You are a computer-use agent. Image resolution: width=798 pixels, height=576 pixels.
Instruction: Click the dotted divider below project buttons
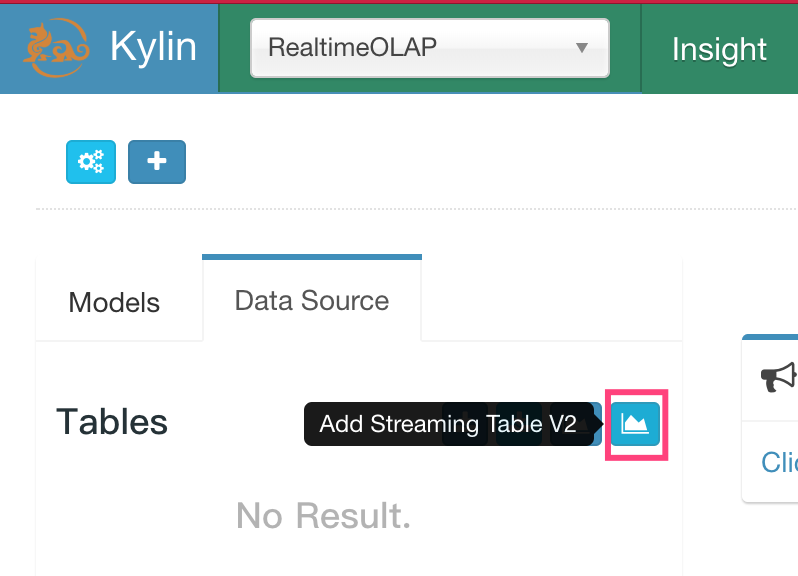(x=400, y=209)
